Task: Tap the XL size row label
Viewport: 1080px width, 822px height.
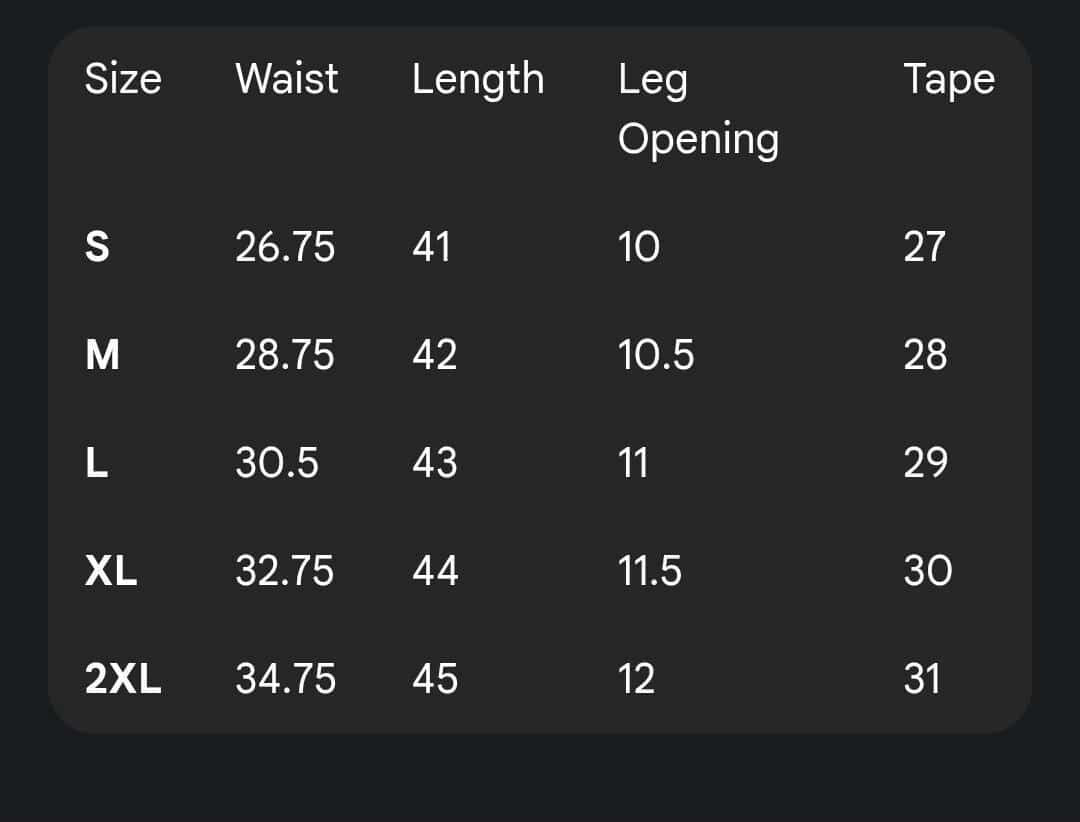Action: point(111,571)
